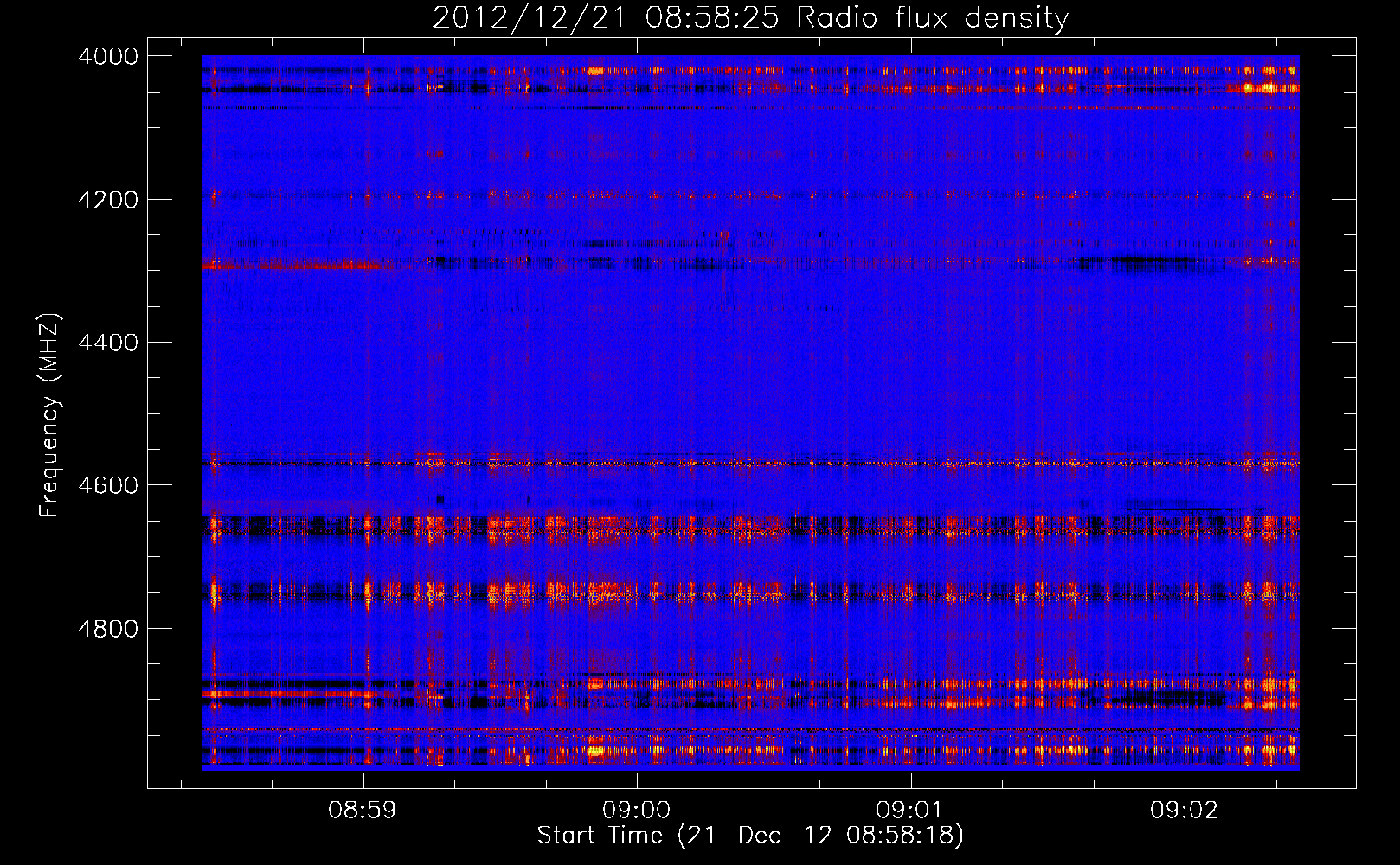Click the 'Frequency (MHZ)' axis title

49,415
